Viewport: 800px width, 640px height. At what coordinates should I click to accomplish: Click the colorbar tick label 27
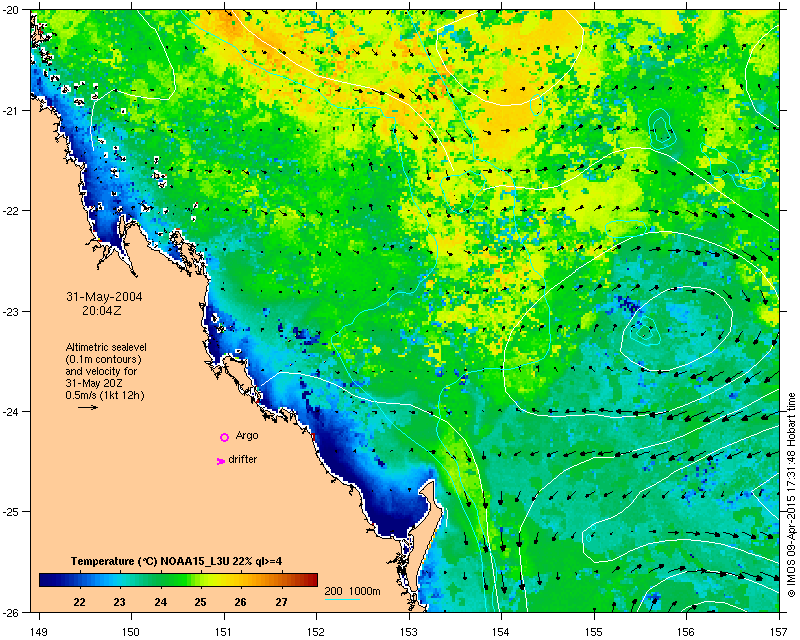tap(281, 602)
